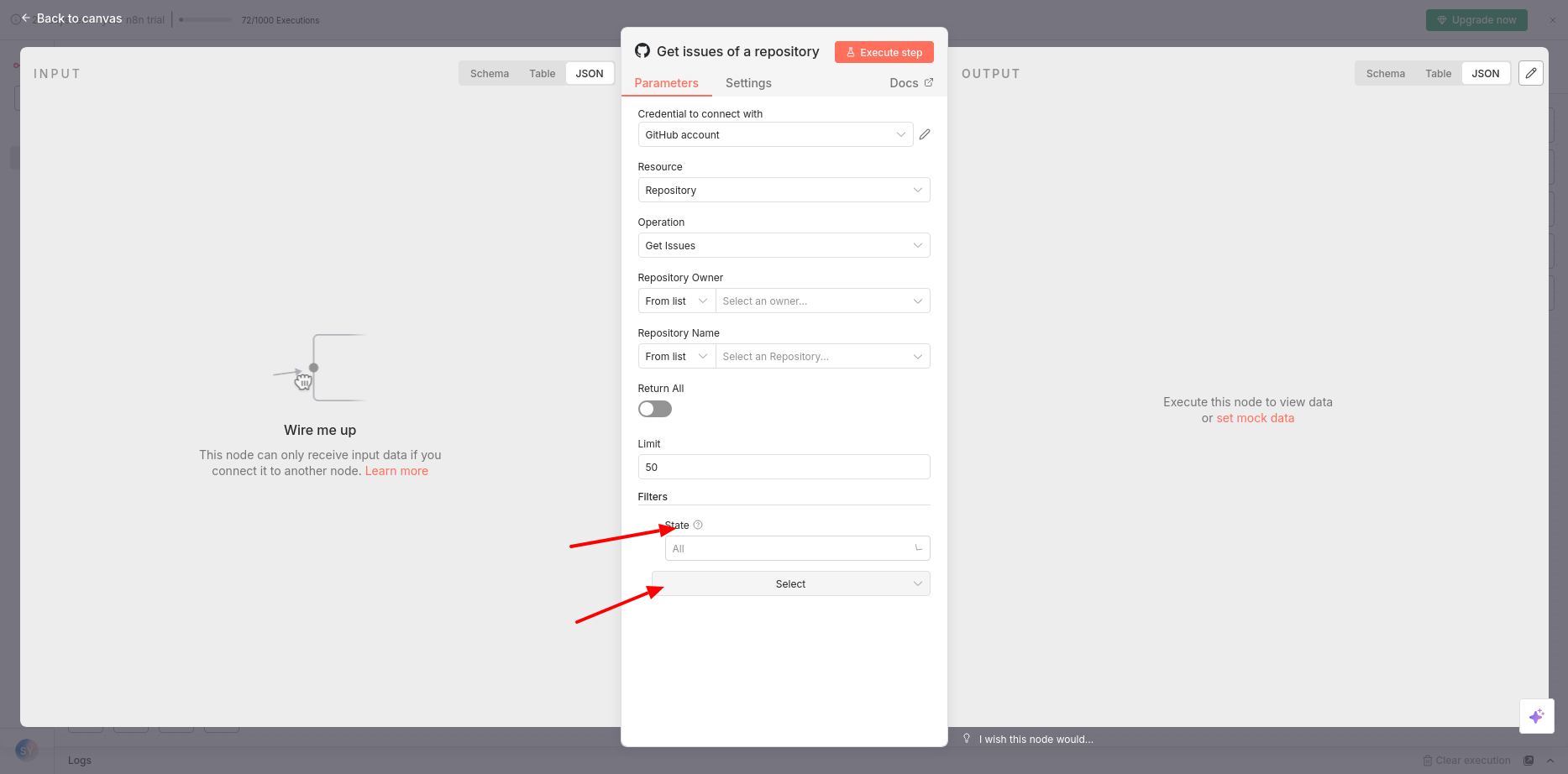Show output as Schema view
The width and height of the screenshot is (1568, 774).
[x=1386, y=73]
